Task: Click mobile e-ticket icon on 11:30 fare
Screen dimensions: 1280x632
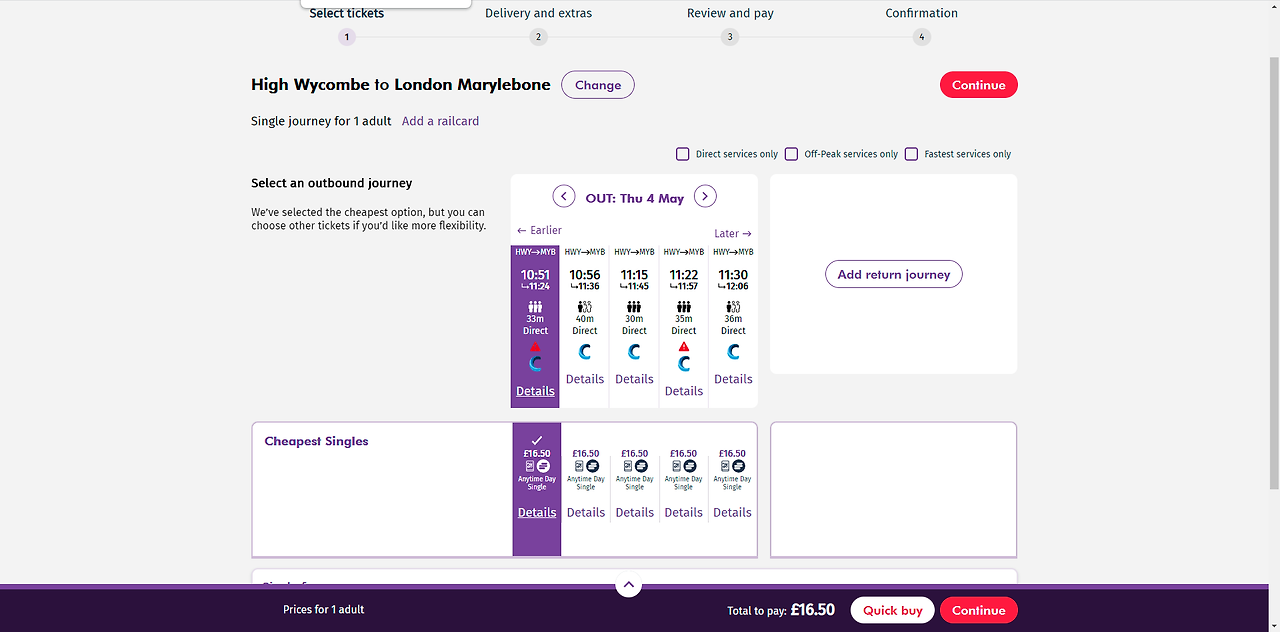Action: click(726, 466)
